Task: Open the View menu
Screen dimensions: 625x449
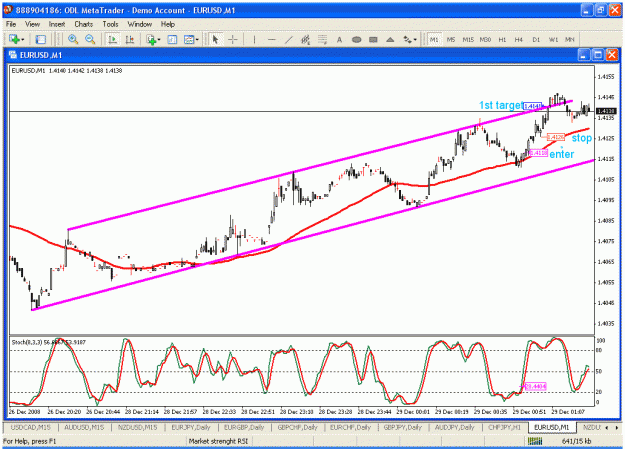Action: click(x=32, y=24)
